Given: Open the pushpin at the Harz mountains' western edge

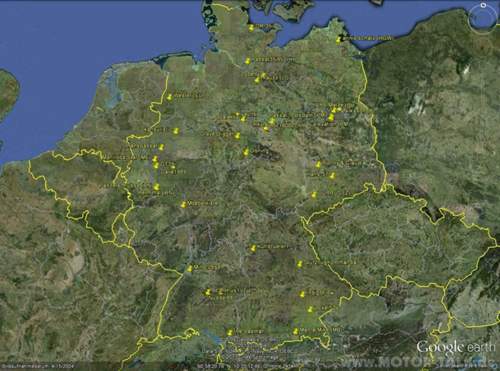Looking at the screenshot, I should [246, 152].
